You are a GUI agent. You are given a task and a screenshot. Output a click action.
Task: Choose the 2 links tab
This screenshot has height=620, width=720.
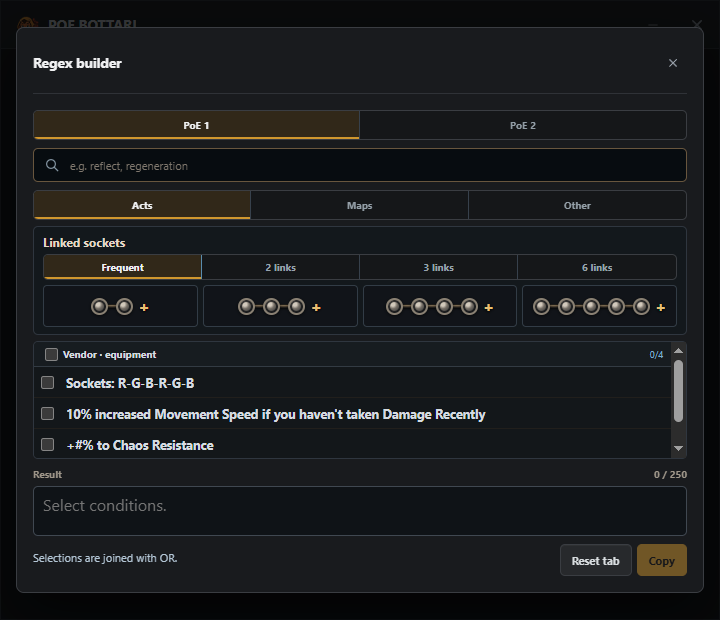(x=281, y=267)
